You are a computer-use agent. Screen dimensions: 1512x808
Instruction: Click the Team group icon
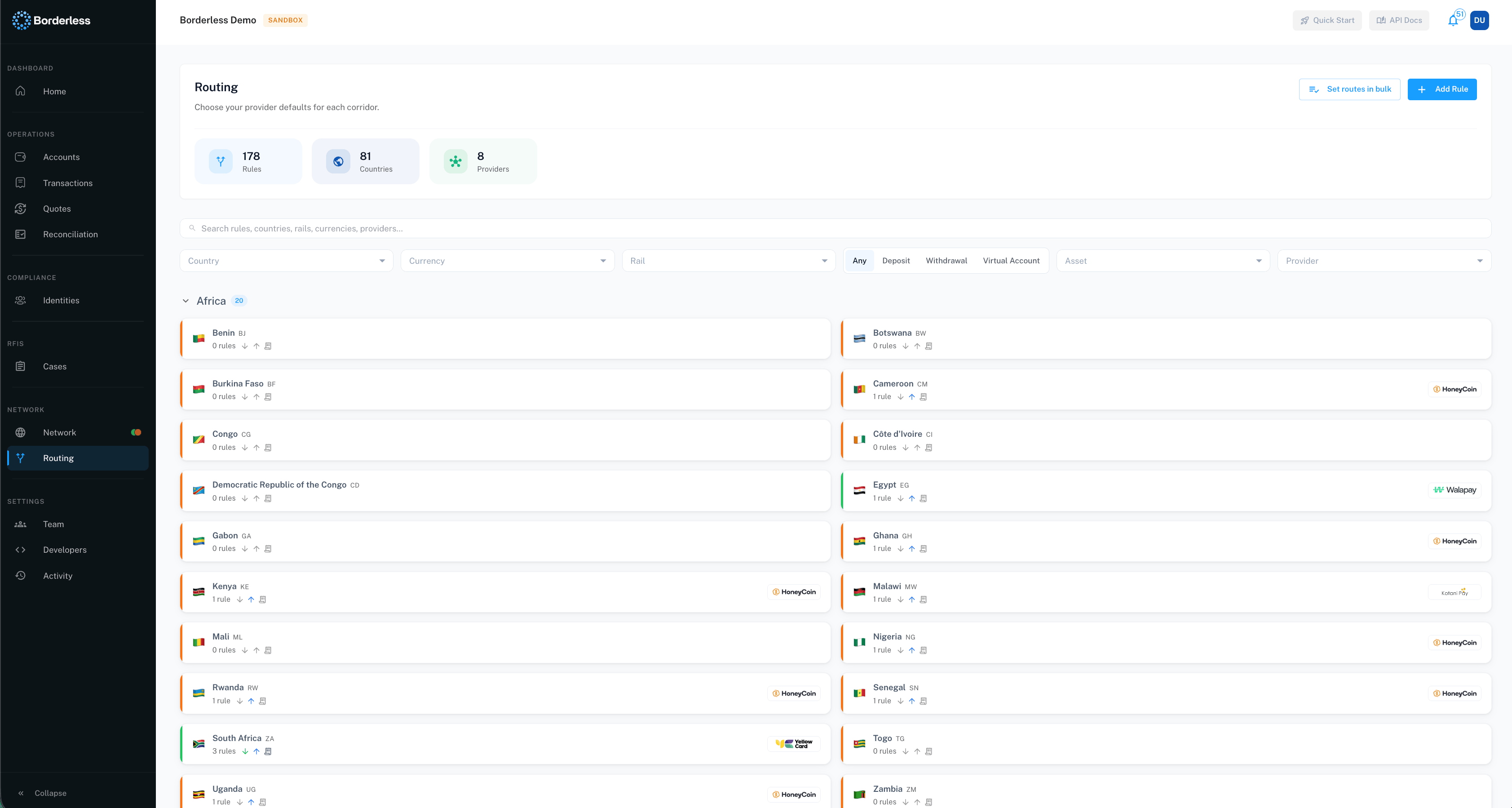point(21,524)
